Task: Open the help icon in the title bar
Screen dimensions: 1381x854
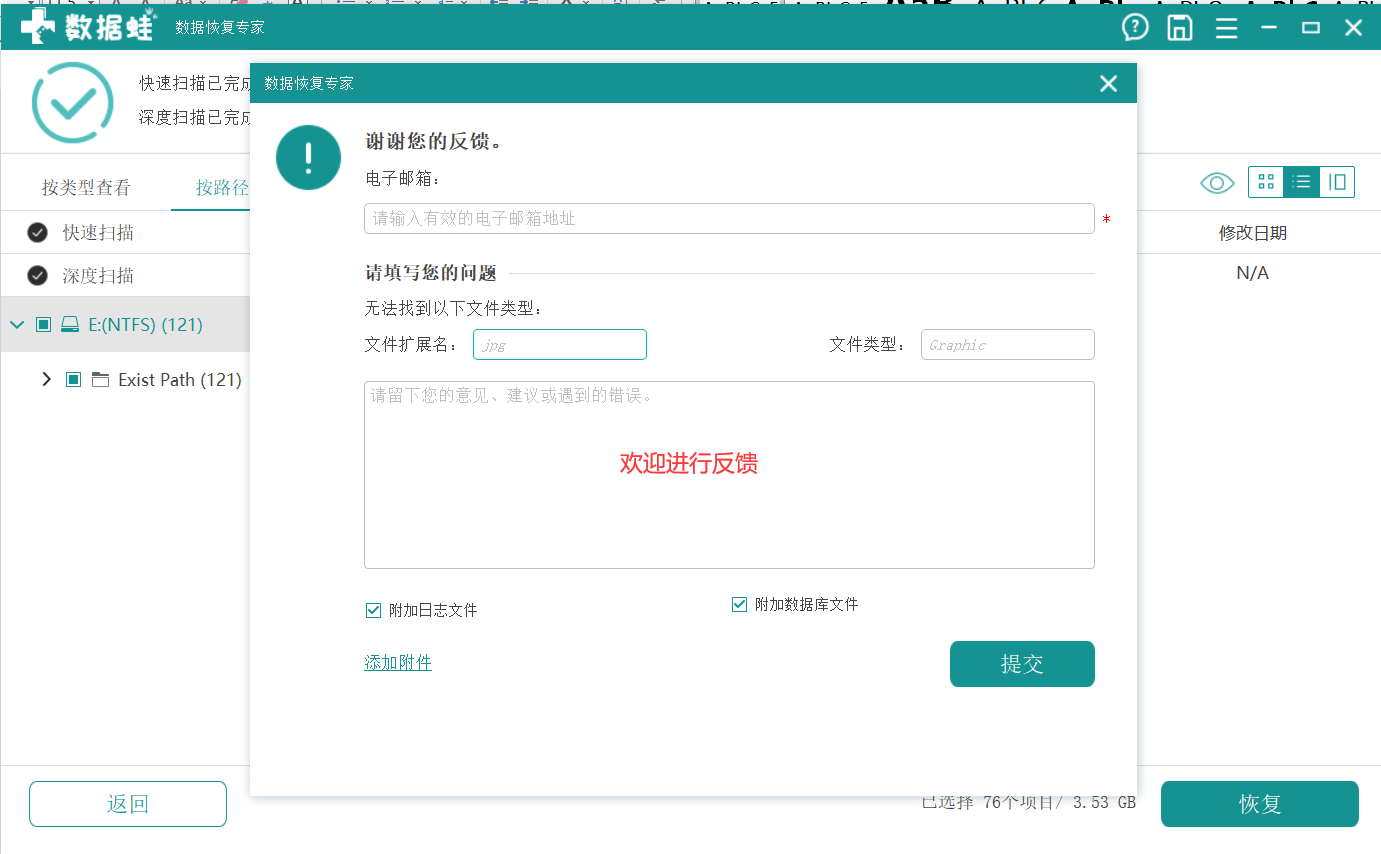Action: pos(1135,27)
